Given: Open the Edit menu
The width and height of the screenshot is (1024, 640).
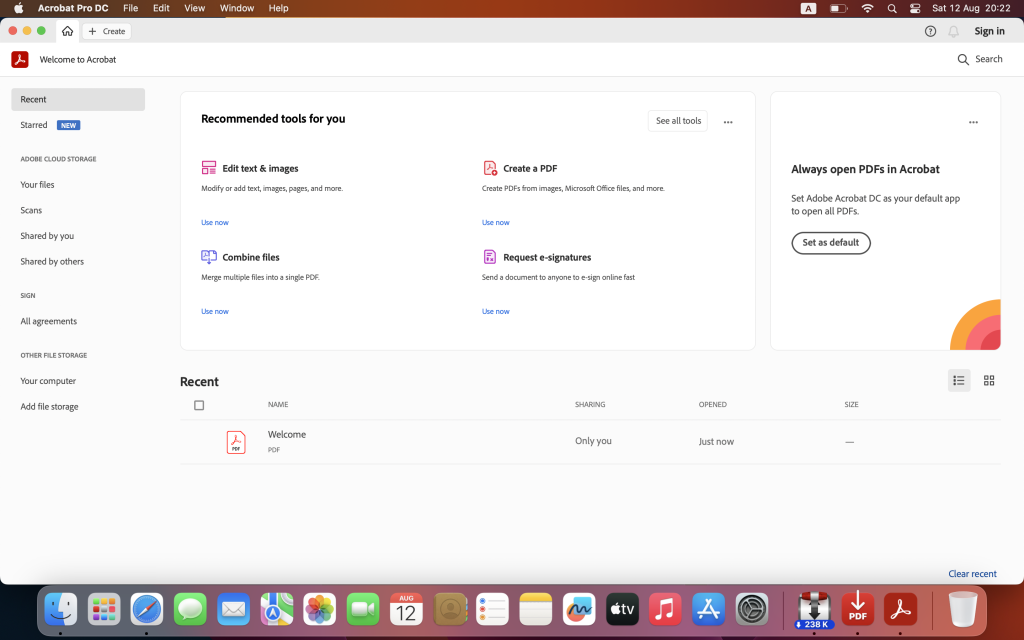Looking at the screenshot, I should point(161,8).
